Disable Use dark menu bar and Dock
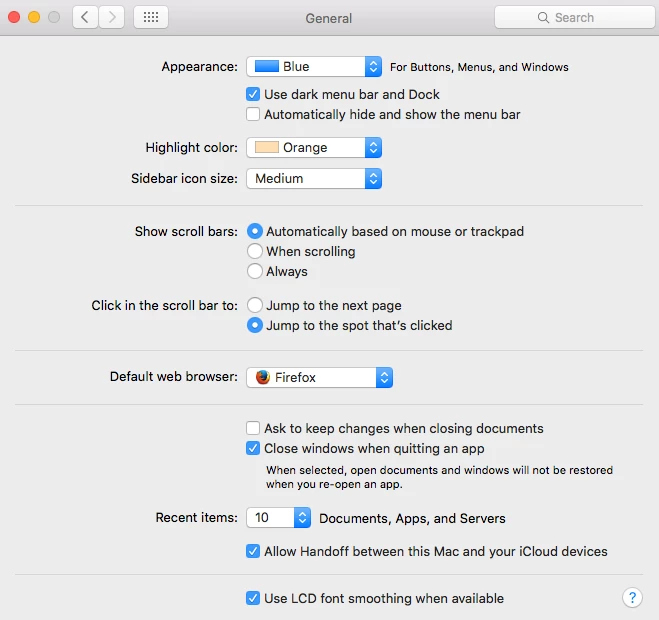The image size is (659, 620). (x=253, y=94)
